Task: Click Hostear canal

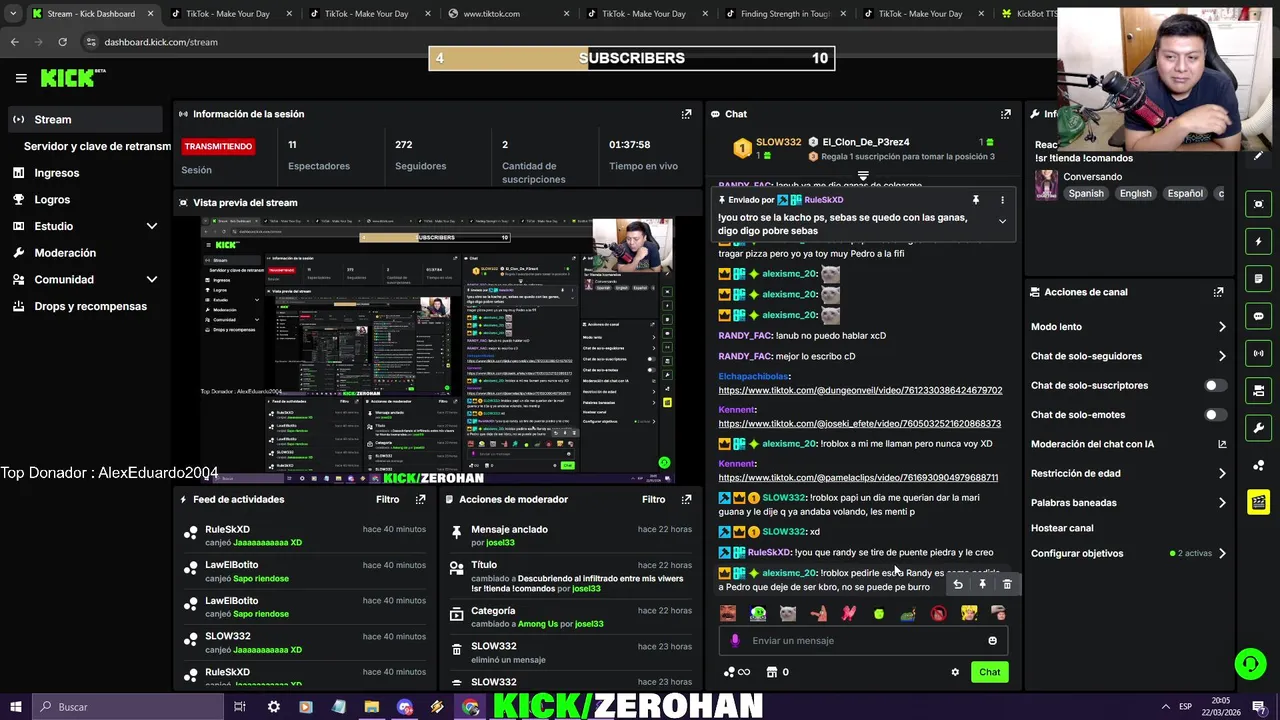Action: pyautogui.click(x=1062, y=528)
